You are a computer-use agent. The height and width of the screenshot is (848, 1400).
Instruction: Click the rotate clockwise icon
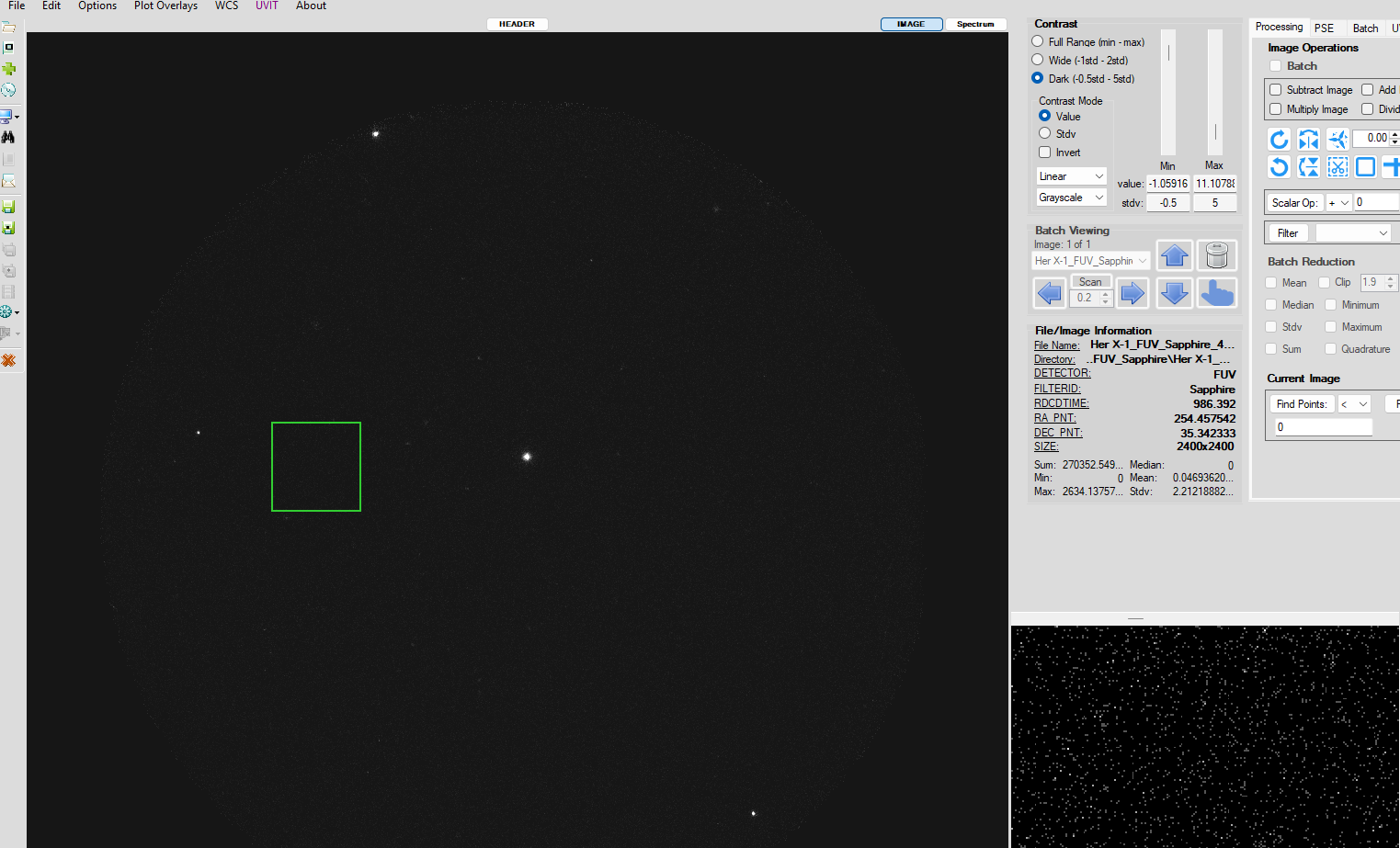click(x=1279, y=139)
